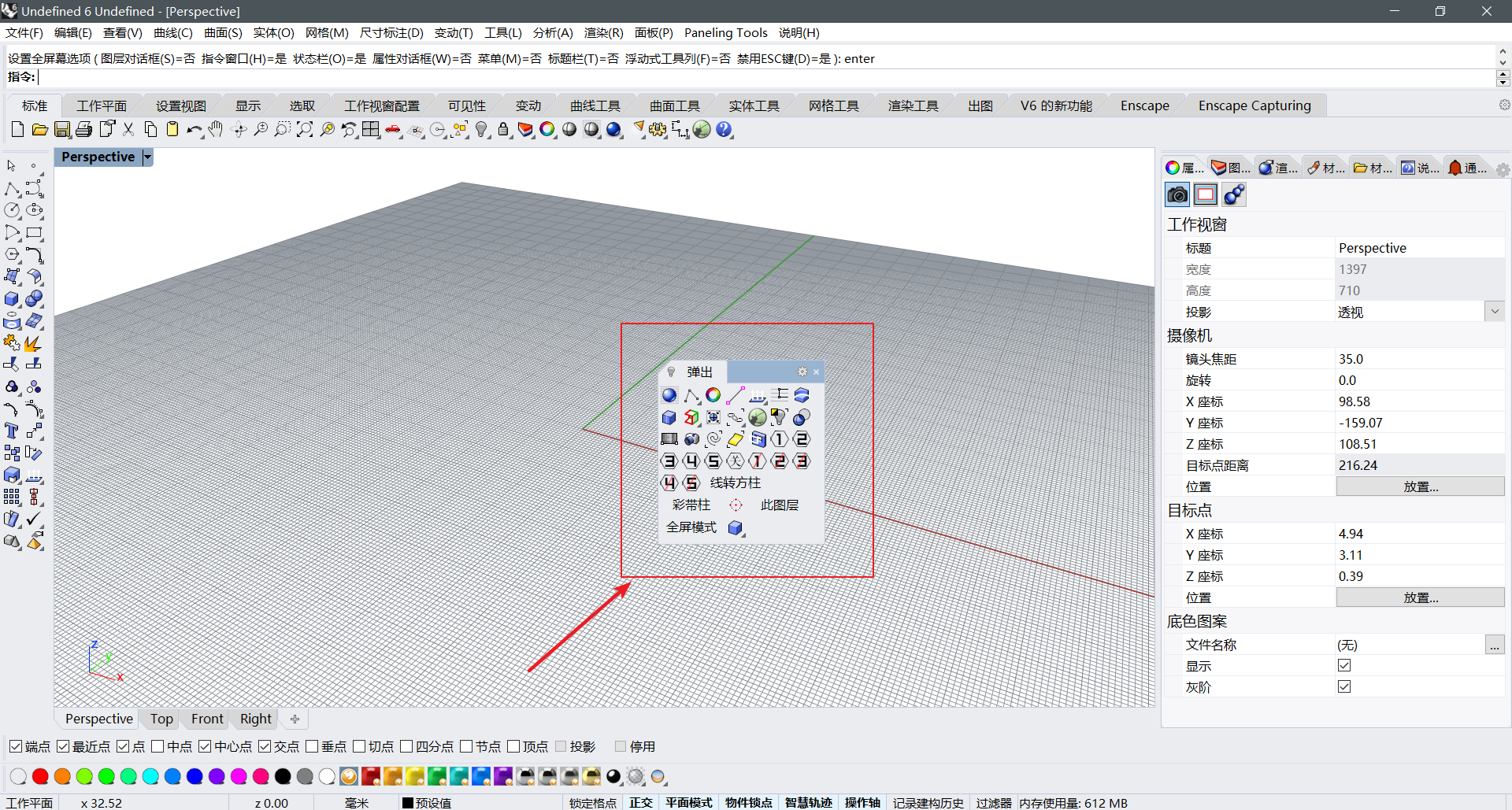The image size is (1512, 810).
Task: Click into the 指令 command input field
Action: [x=765, y=77]
